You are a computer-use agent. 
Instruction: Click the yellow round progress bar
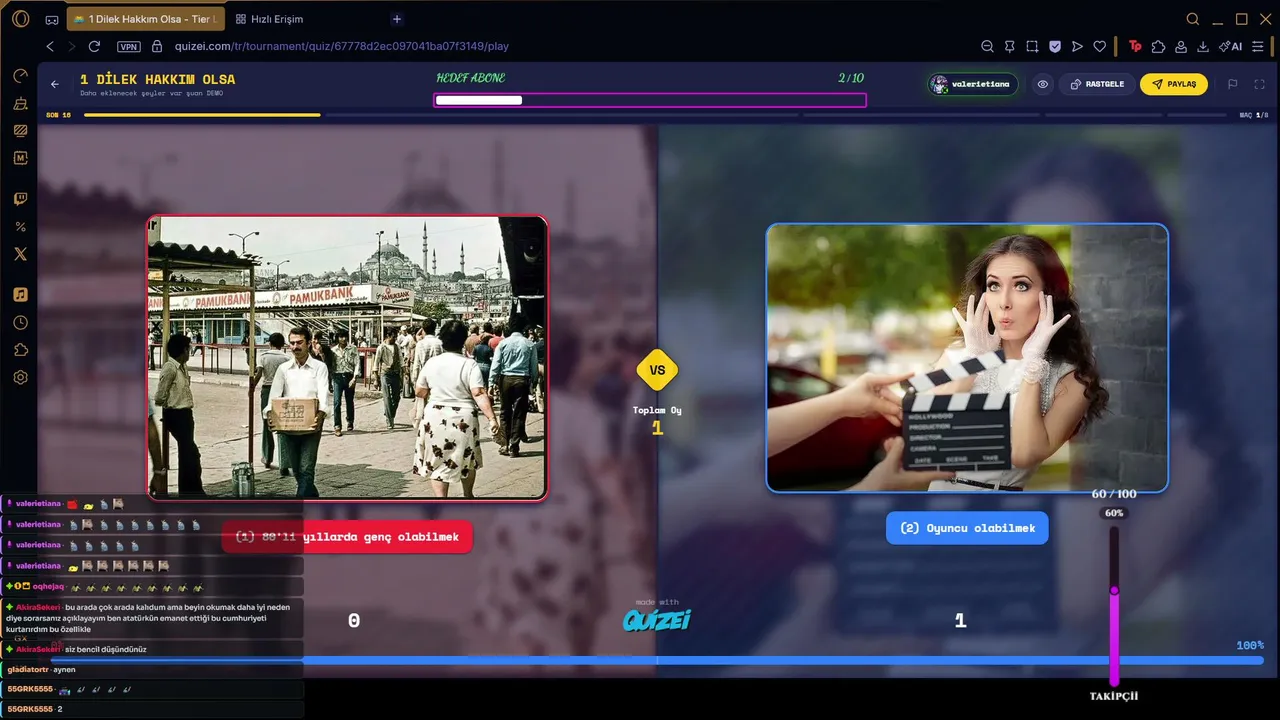click(x=202, y=115)
